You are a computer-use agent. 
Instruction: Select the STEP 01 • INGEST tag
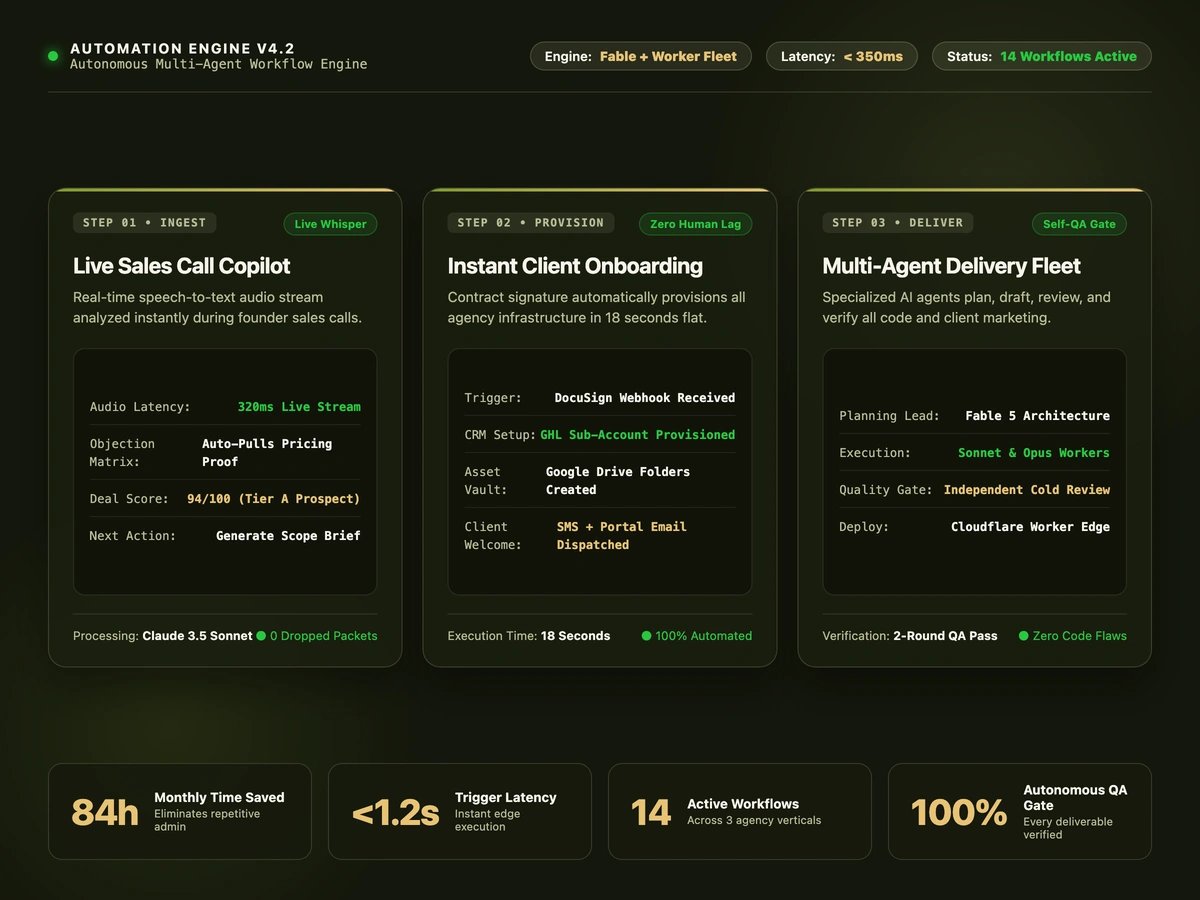145,222
